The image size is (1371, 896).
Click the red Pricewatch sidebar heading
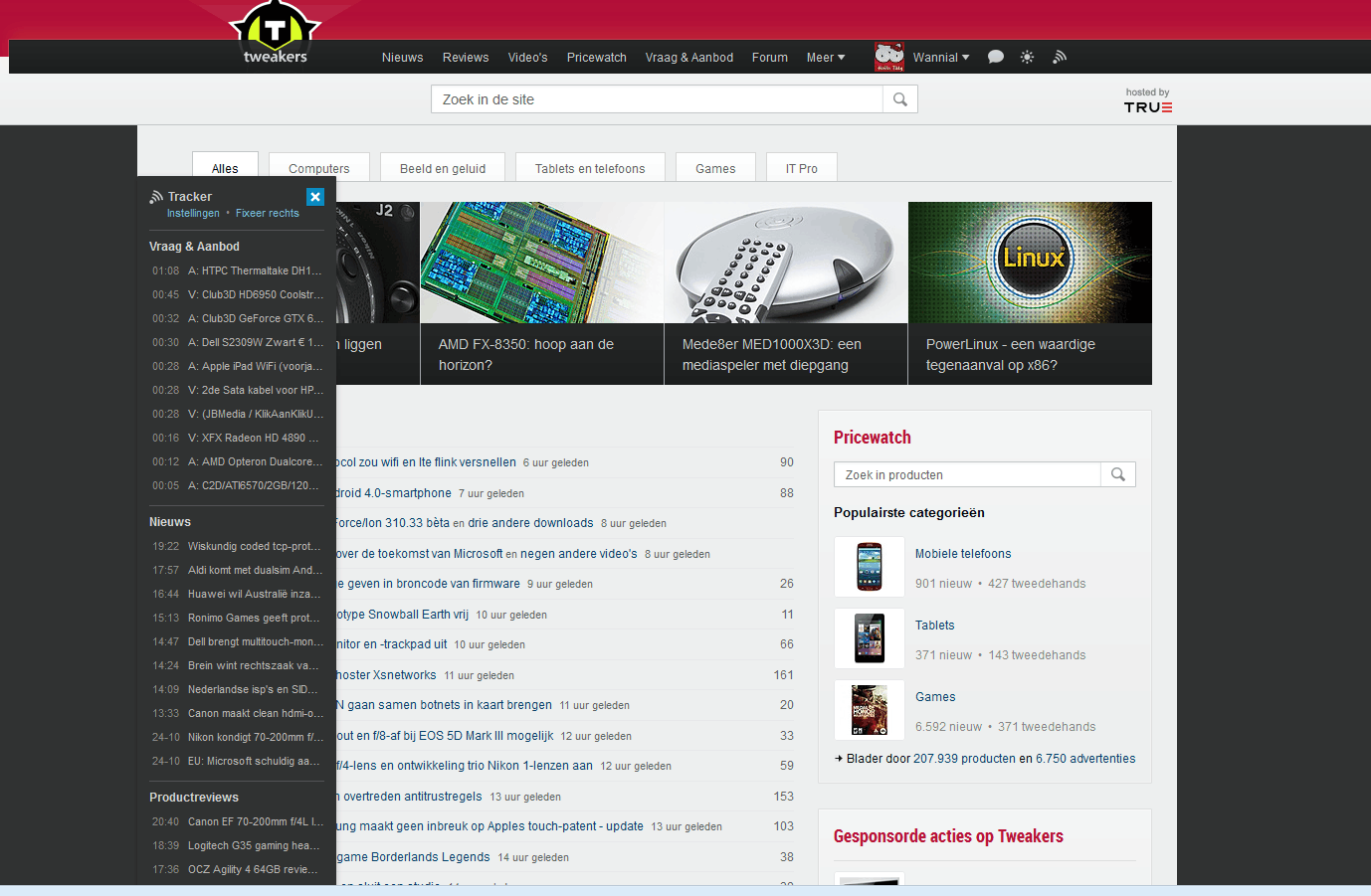[x=873, y=438]
